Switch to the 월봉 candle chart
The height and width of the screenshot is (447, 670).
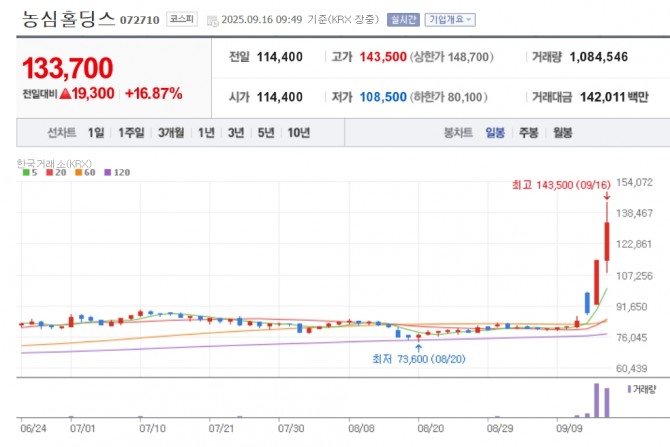pos(562,133)
